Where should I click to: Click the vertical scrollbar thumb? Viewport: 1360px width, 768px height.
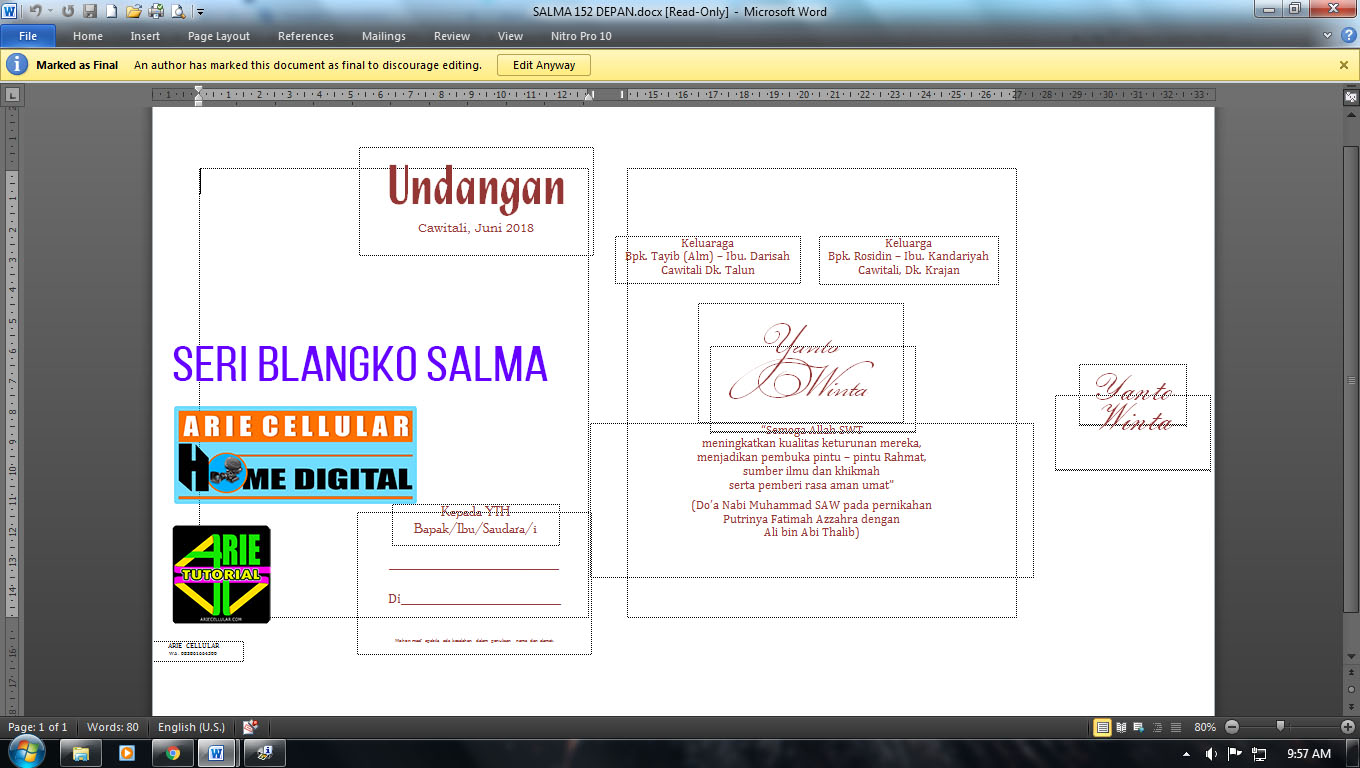[x=1351, y=378]
